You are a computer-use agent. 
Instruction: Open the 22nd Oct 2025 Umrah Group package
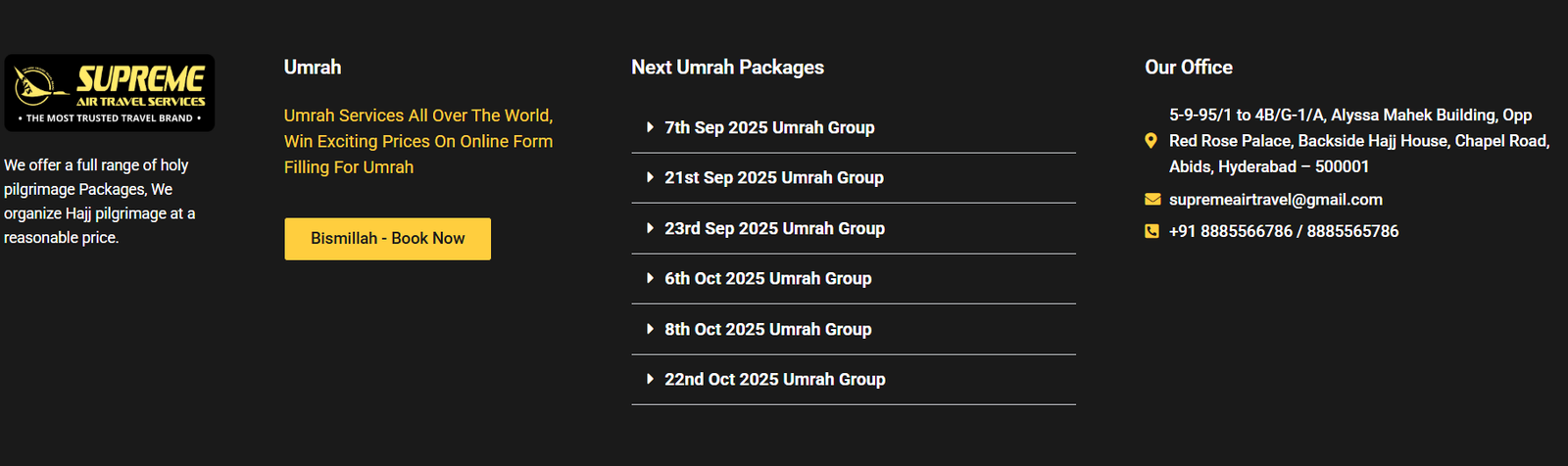pyautogui.click(x=775, y=379)
